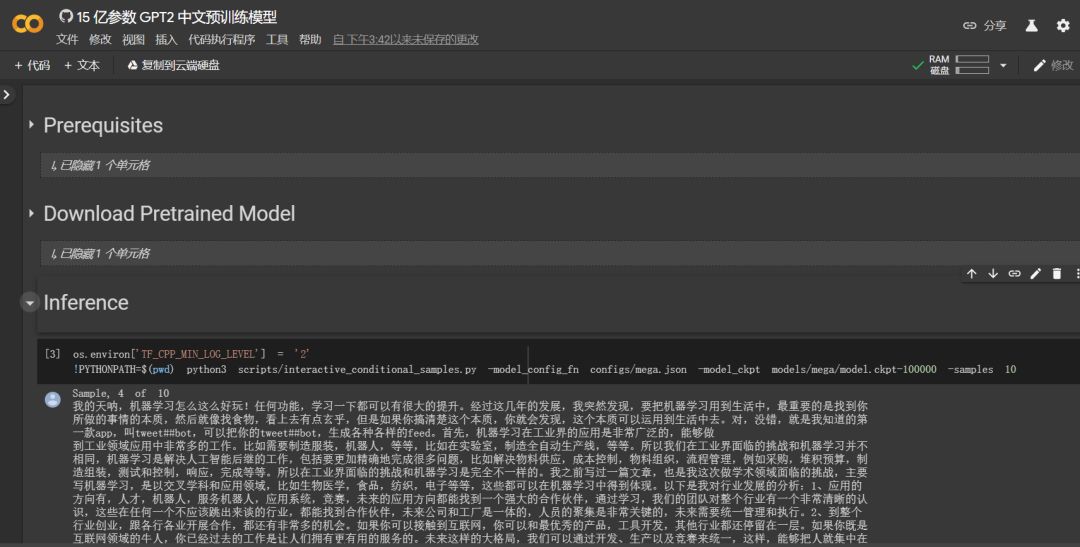The image size is (1080, 547).
Task: Open more cell actions kebab menu
Action: point(1076,274)
